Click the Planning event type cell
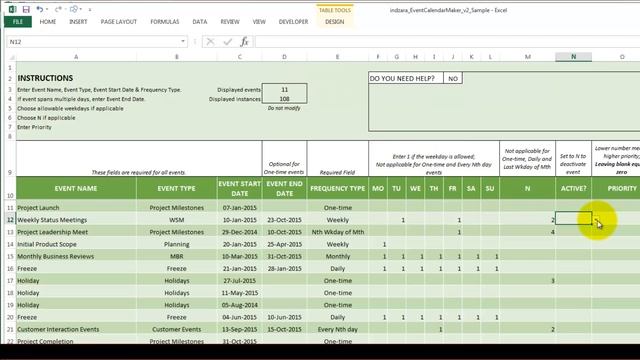 pos(177,244)
